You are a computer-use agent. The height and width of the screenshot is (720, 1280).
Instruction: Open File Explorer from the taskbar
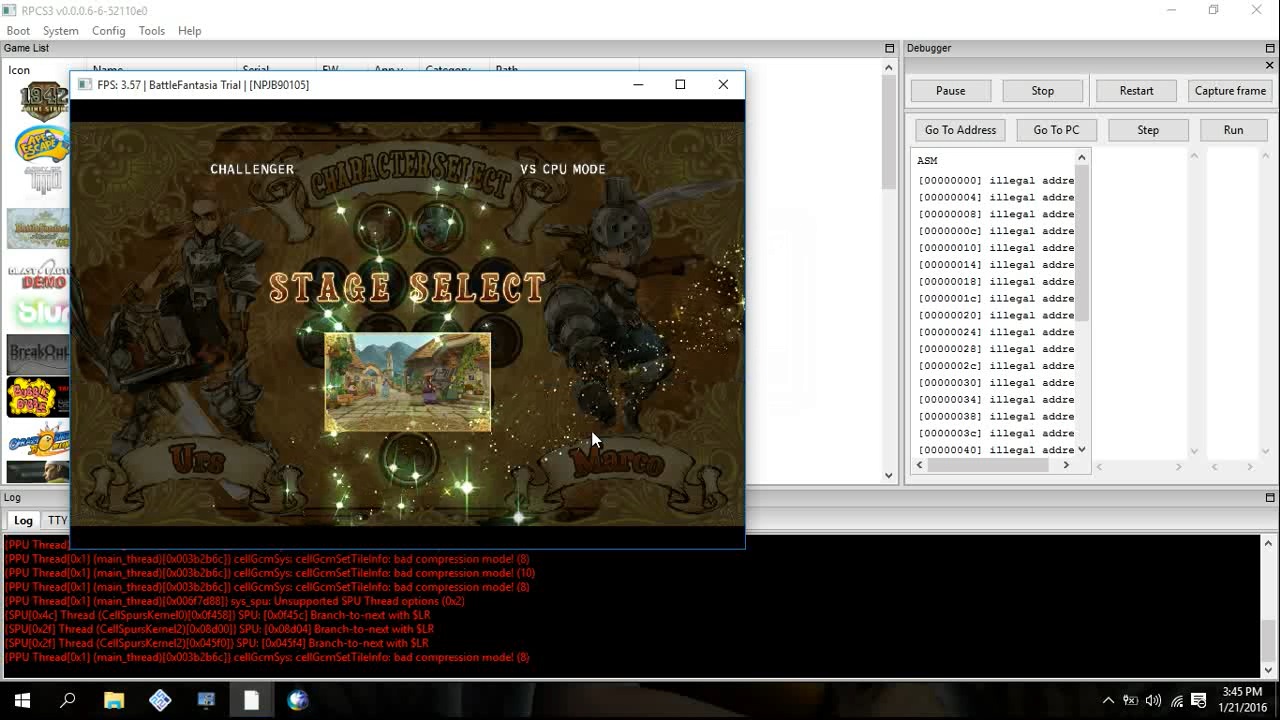click(114, 700)
